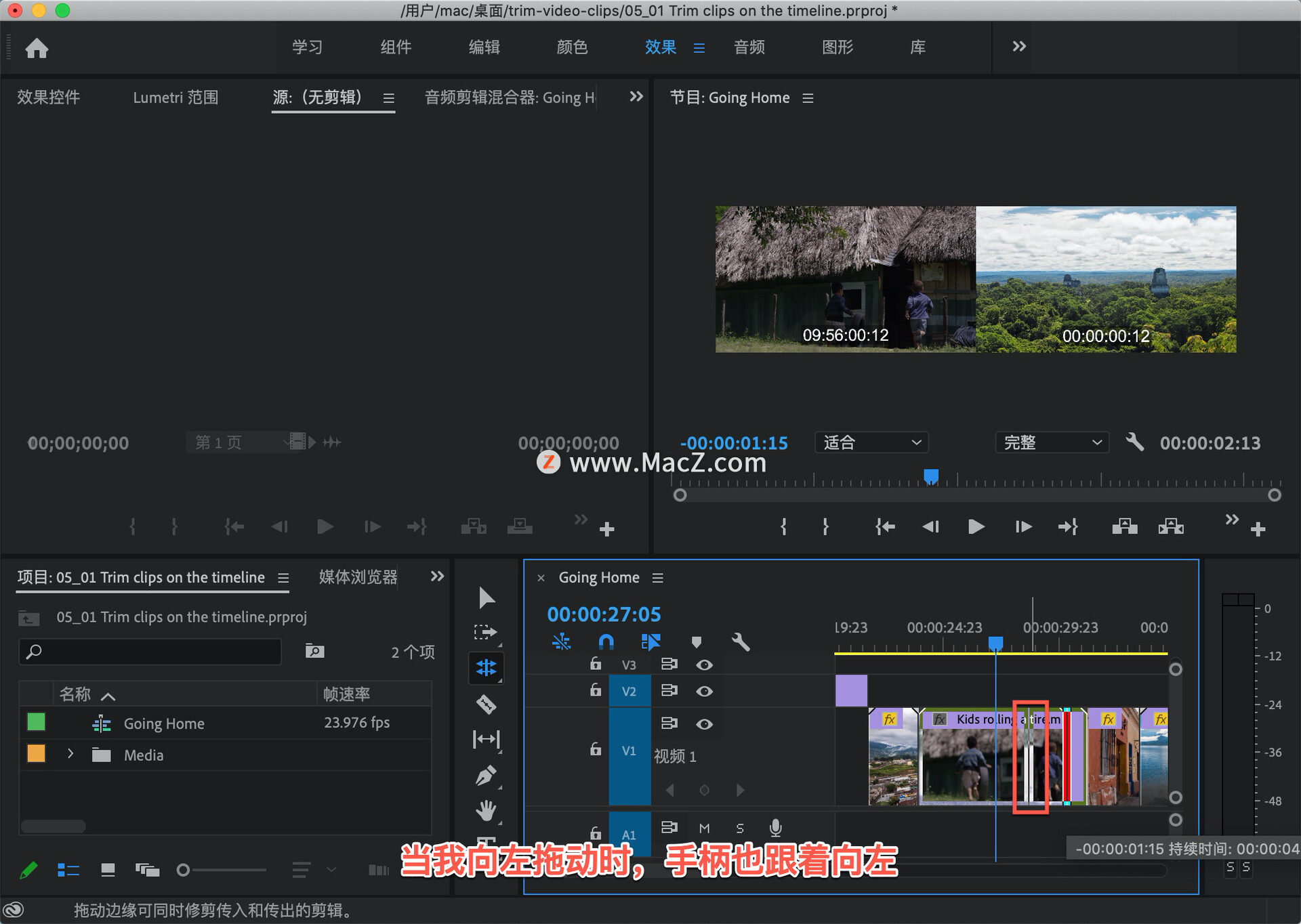Open the 完整 playback resolution dropdown
Viewport: 1301px width, 924px height.
[x=1052, y=443]
